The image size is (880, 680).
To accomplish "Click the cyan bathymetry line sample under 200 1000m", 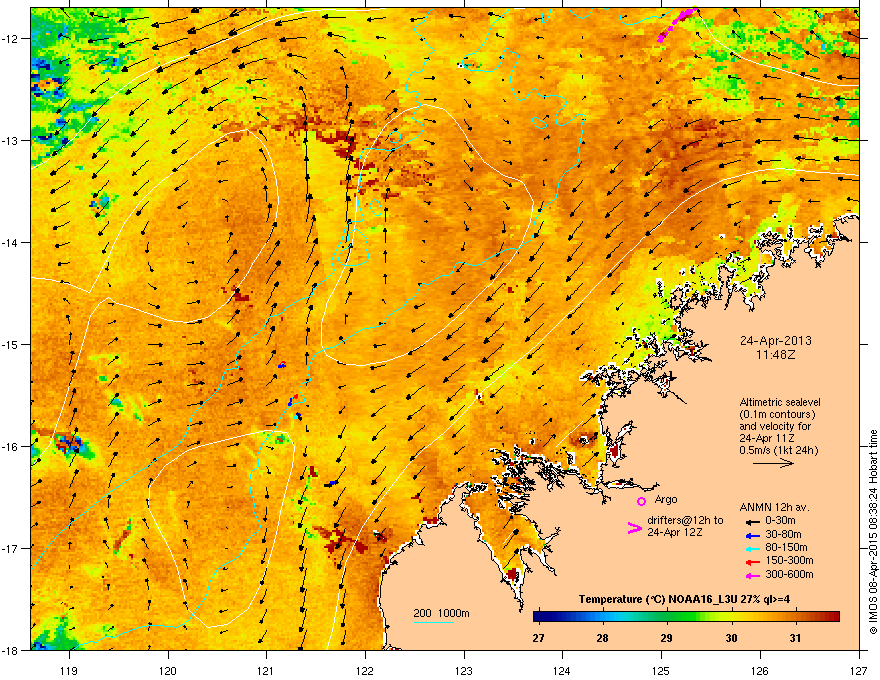I will pos(433,622).
